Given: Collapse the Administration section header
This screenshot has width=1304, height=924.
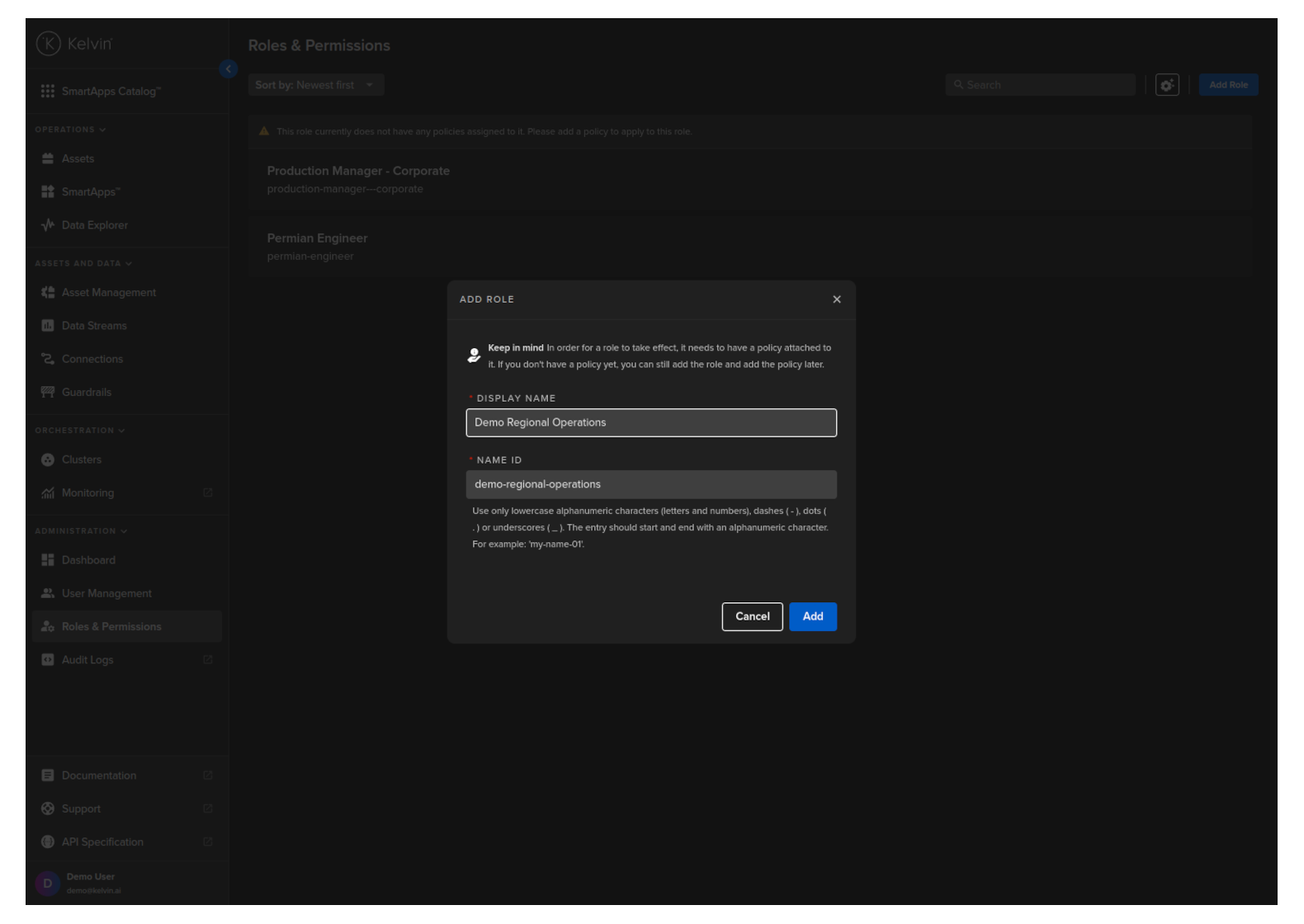Looking at the screenshot, I should point(80,531).
